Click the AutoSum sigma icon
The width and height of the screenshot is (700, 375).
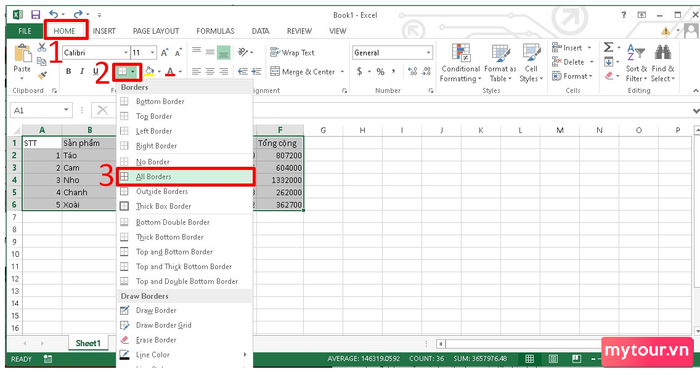point(608,47)
